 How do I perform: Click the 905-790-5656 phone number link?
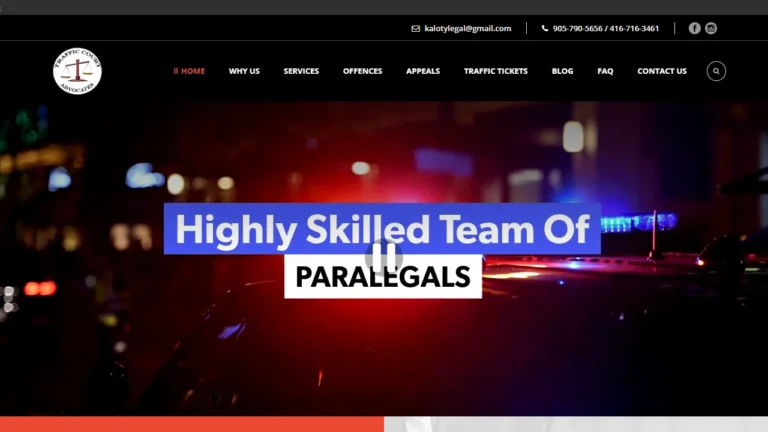coord(577,28)
